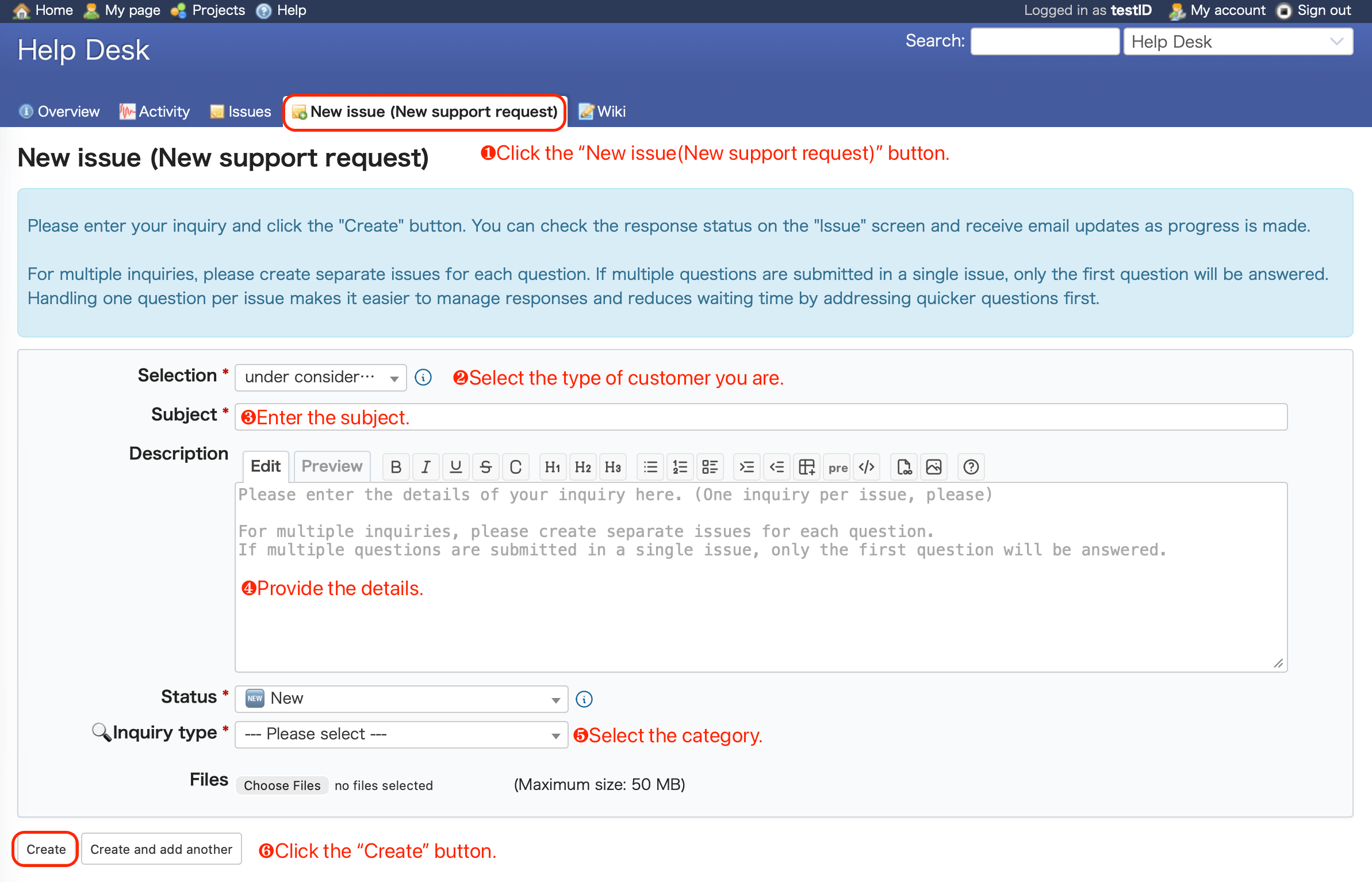Open the Status dropdown showing New
1372x882 pixels.
[401, 699]
